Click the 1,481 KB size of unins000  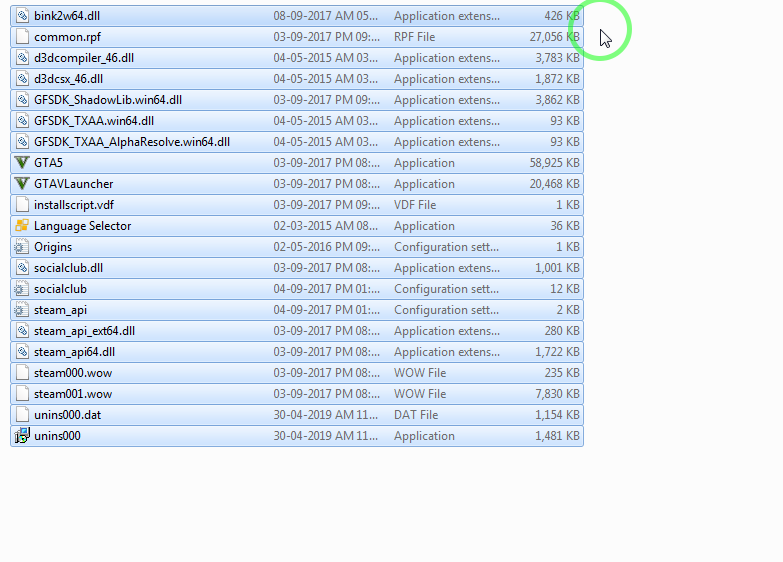tap(557, 436)
